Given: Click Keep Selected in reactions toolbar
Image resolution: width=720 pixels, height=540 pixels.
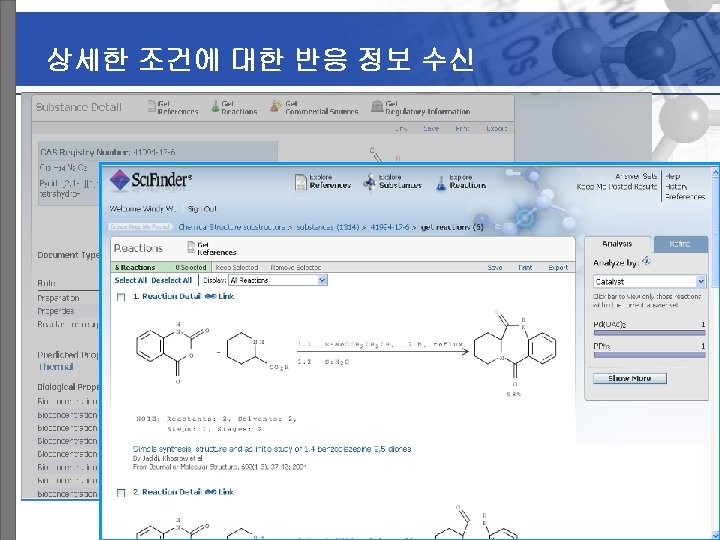Looking at the screenshot, I should pyautogui.click(x=236, y=267).
